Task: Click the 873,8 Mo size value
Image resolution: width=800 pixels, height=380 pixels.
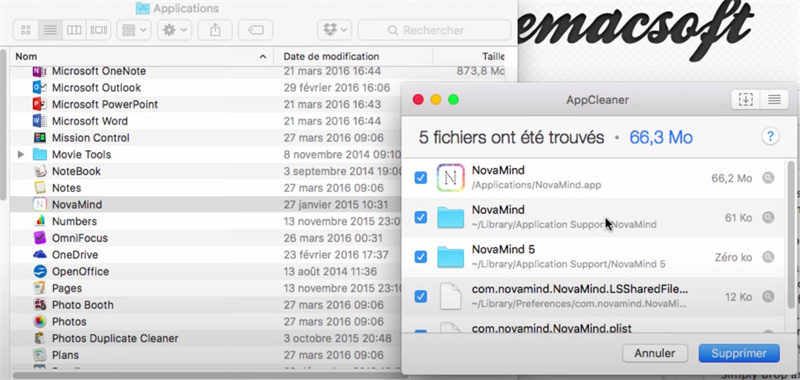Action: coord(480,71)
